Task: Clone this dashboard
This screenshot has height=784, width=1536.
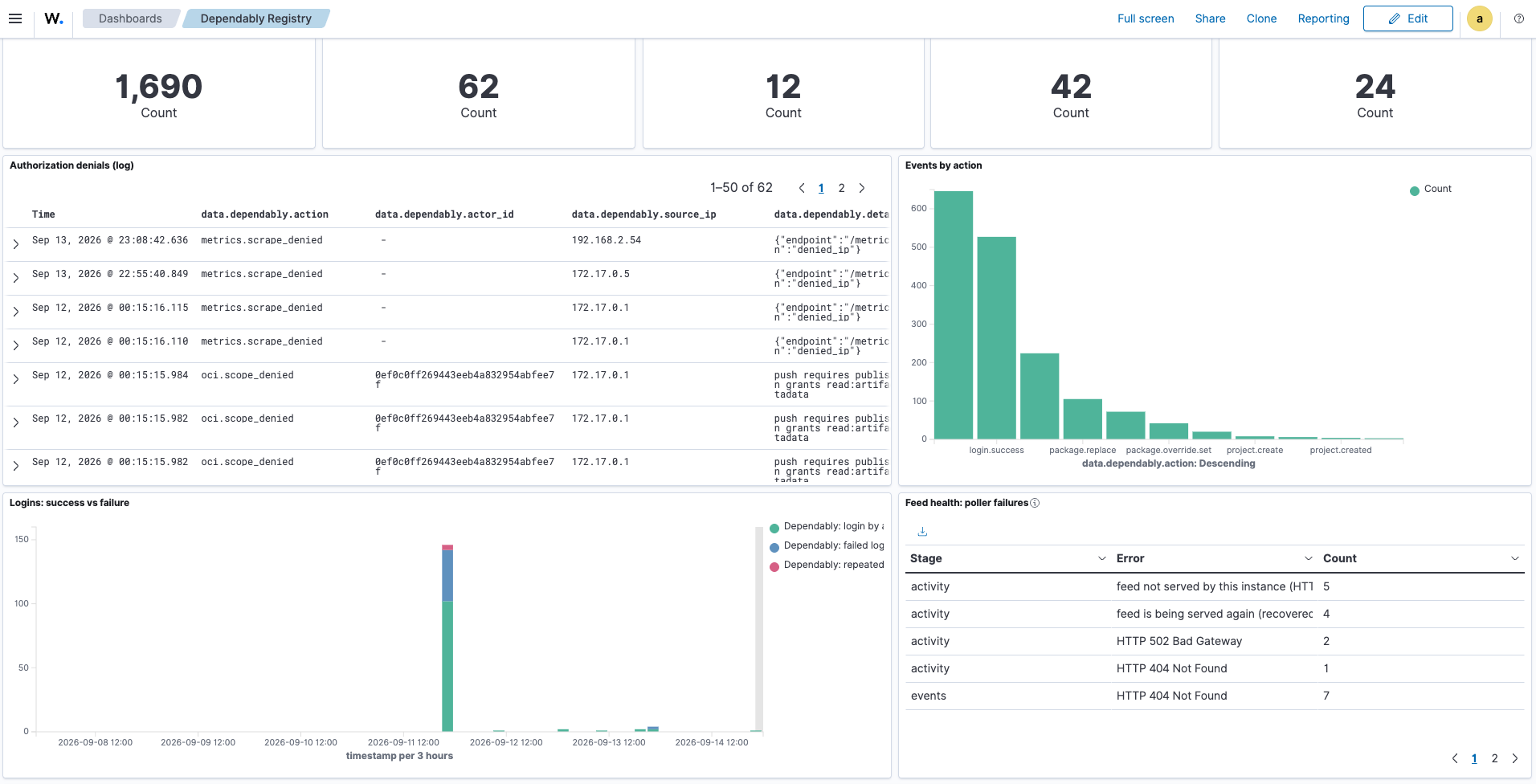Action: 1261,18
